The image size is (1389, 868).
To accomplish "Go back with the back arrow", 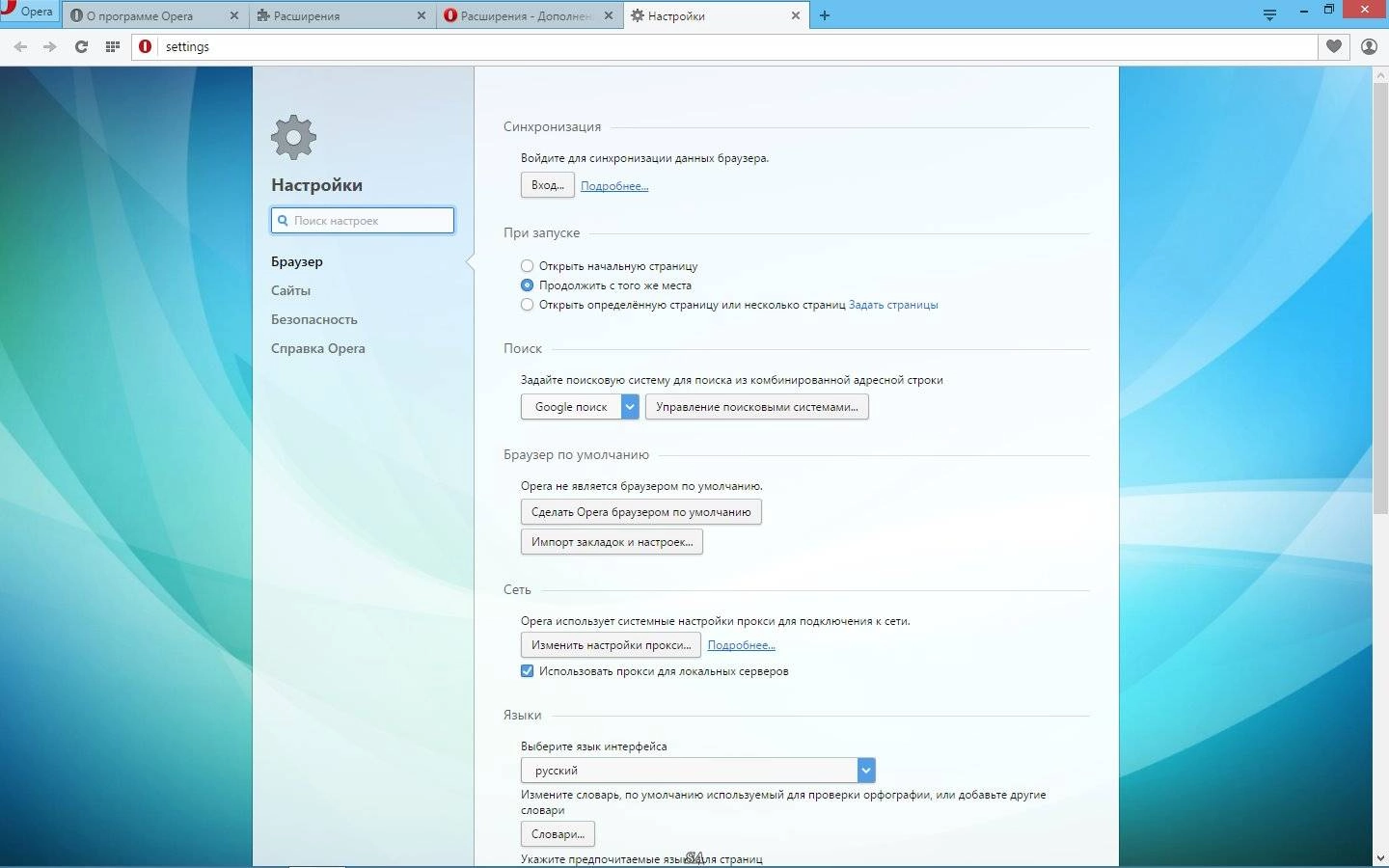I will coord(20,46).
